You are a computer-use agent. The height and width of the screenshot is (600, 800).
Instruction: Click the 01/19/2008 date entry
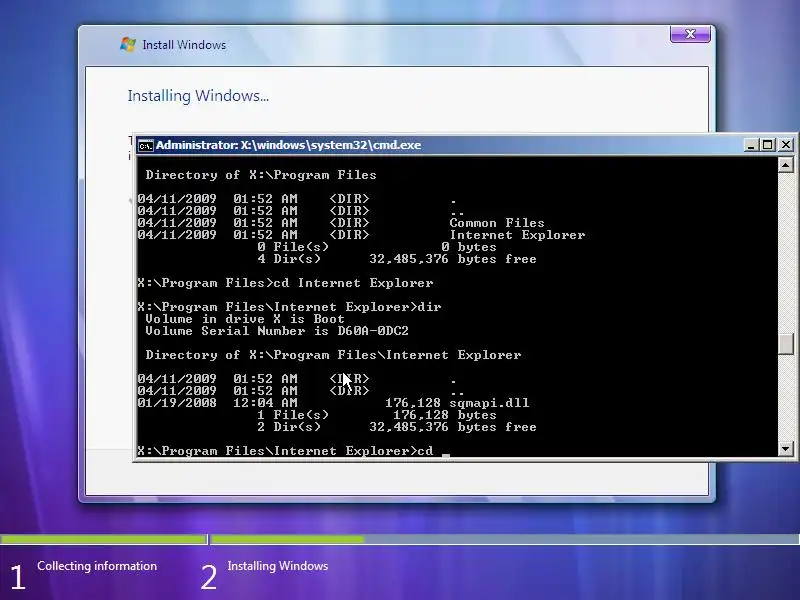[177, 403]
